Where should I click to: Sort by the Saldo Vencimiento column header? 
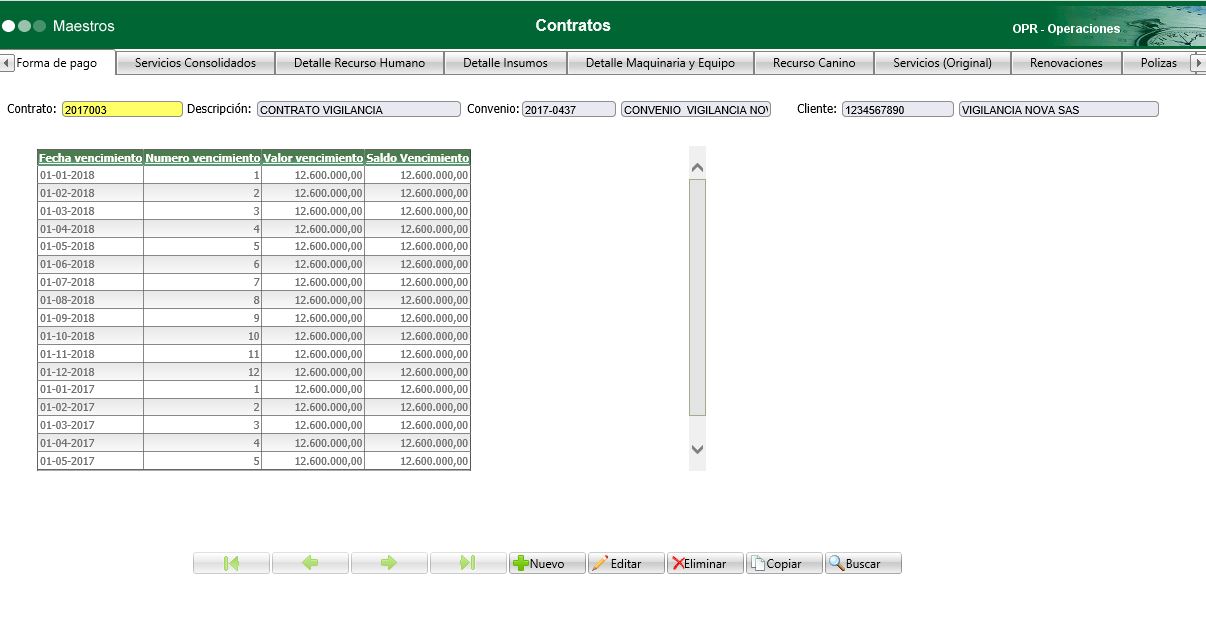417,158
